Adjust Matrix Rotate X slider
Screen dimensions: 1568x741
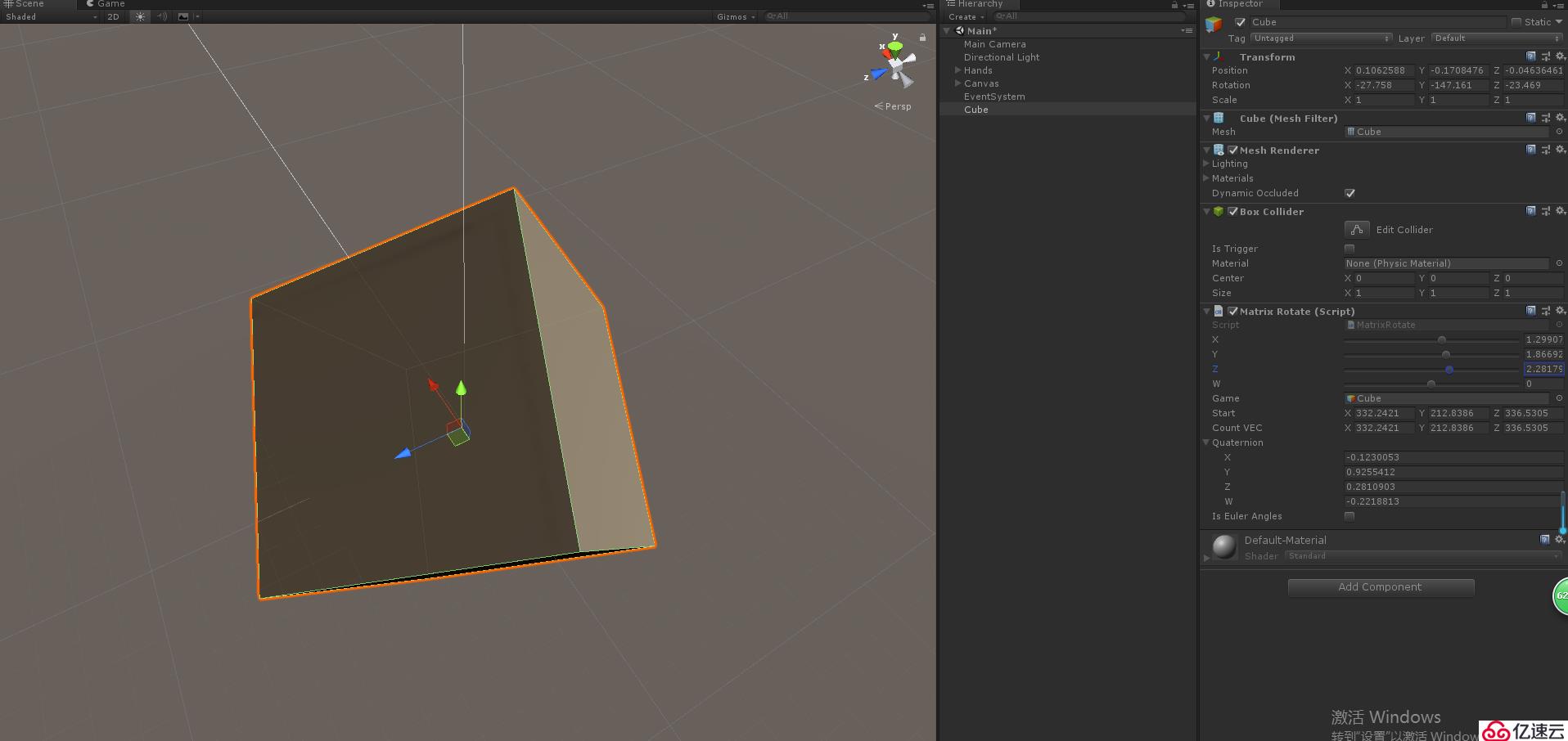(x=1431, y=339)
